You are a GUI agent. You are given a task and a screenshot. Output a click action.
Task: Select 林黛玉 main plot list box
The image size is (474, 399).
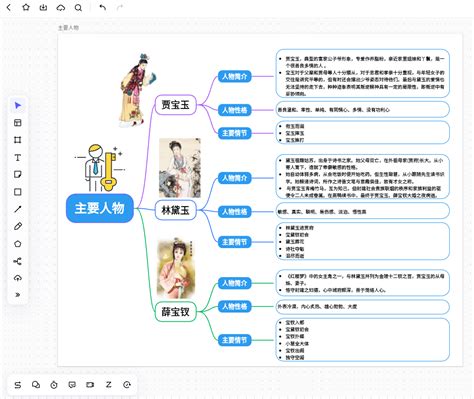coord(363,241)
